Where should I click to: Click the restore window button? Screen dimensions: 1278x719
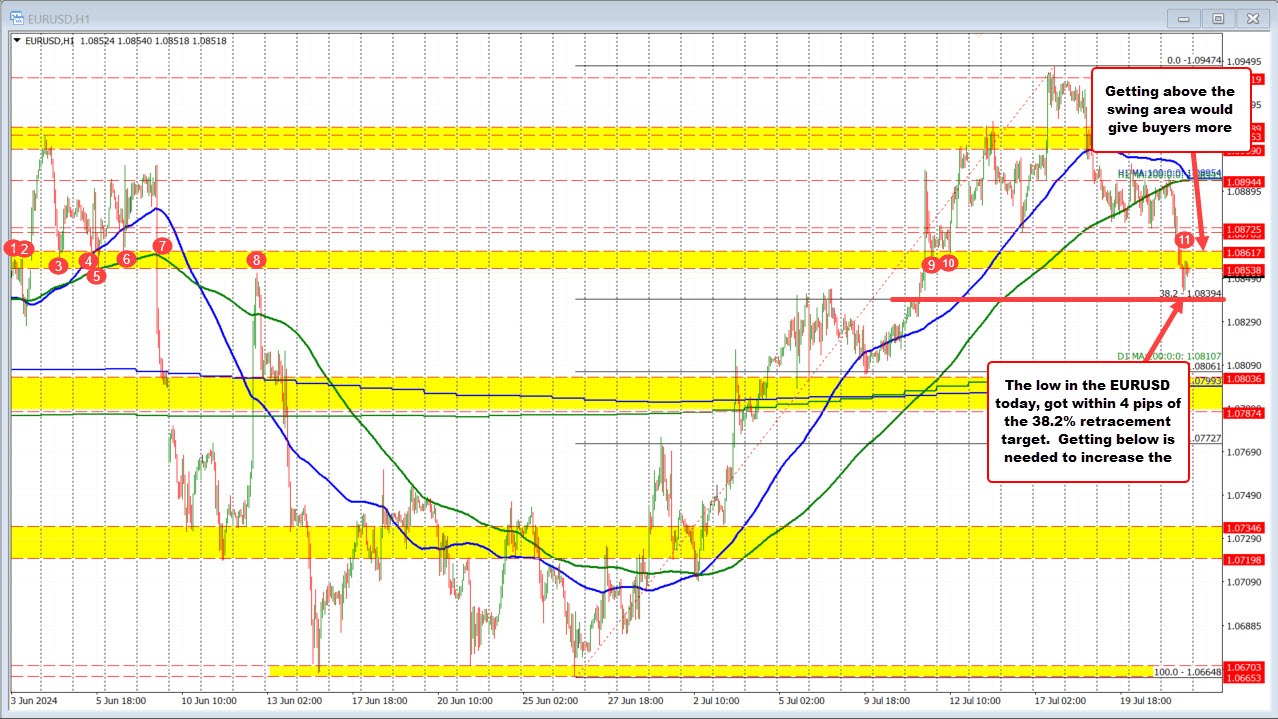point(1218,17)
